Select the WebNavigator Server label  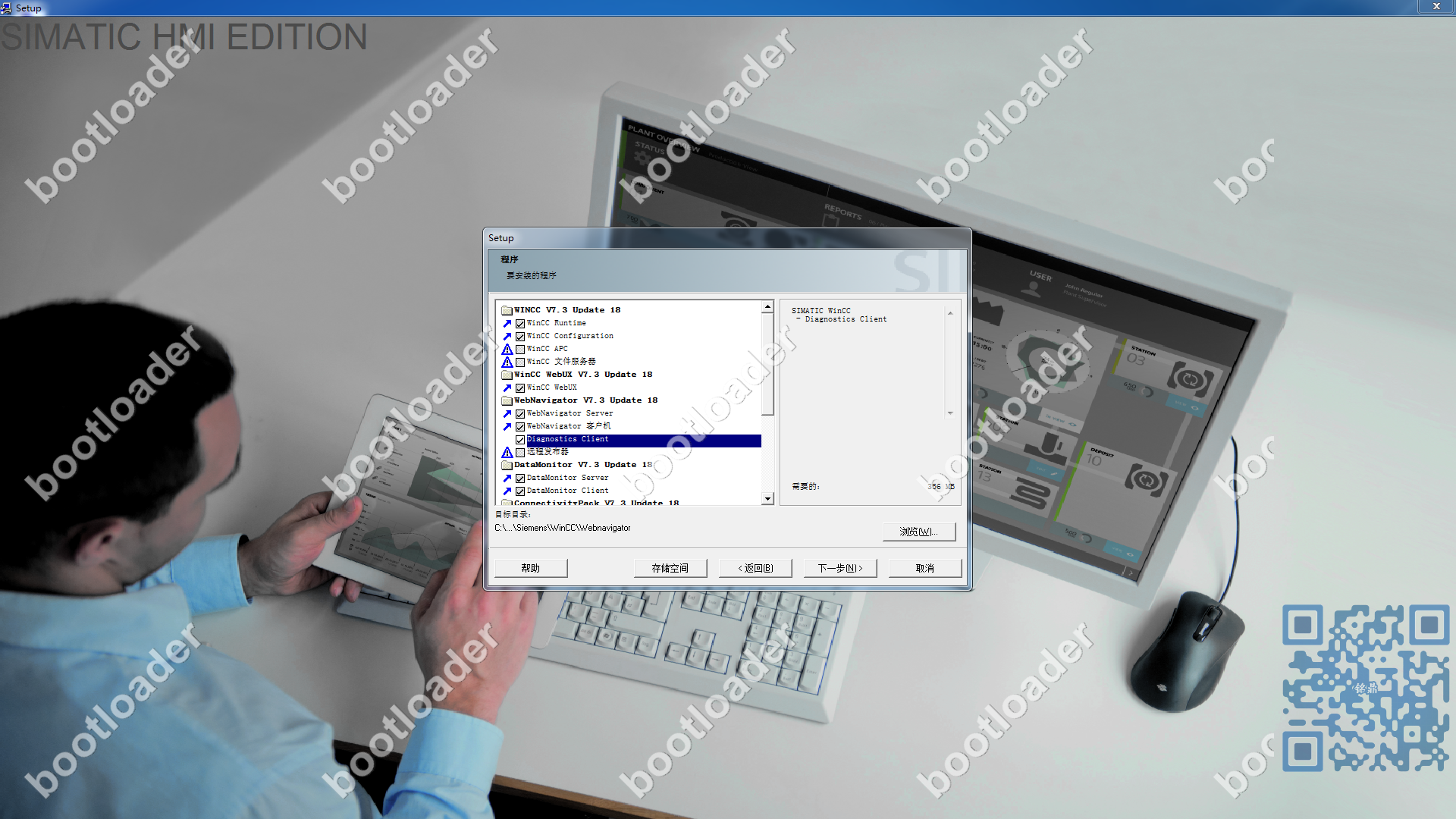(570, 413)
